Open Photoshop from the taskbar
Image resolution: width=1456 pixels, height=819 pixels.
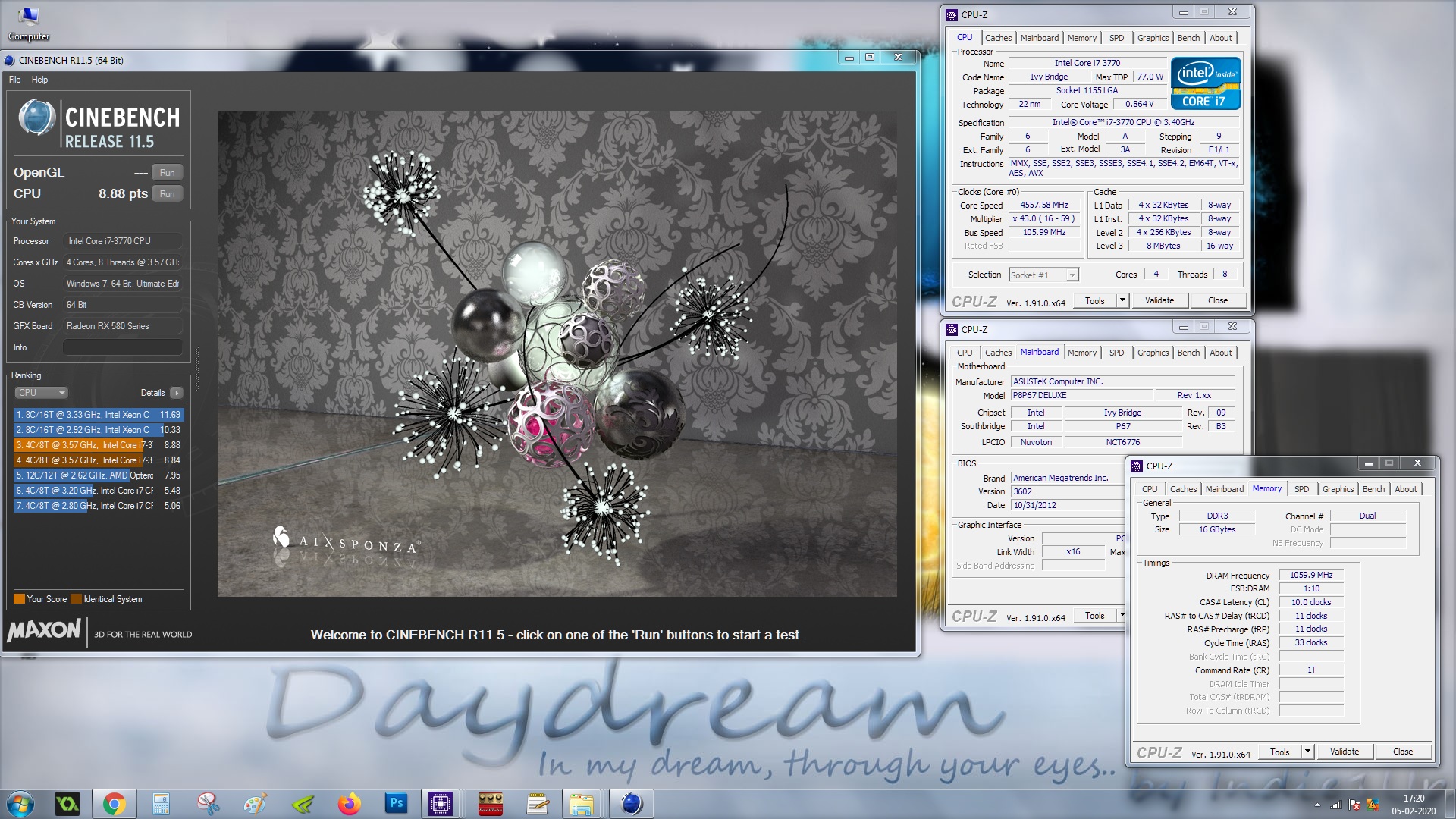396,804
